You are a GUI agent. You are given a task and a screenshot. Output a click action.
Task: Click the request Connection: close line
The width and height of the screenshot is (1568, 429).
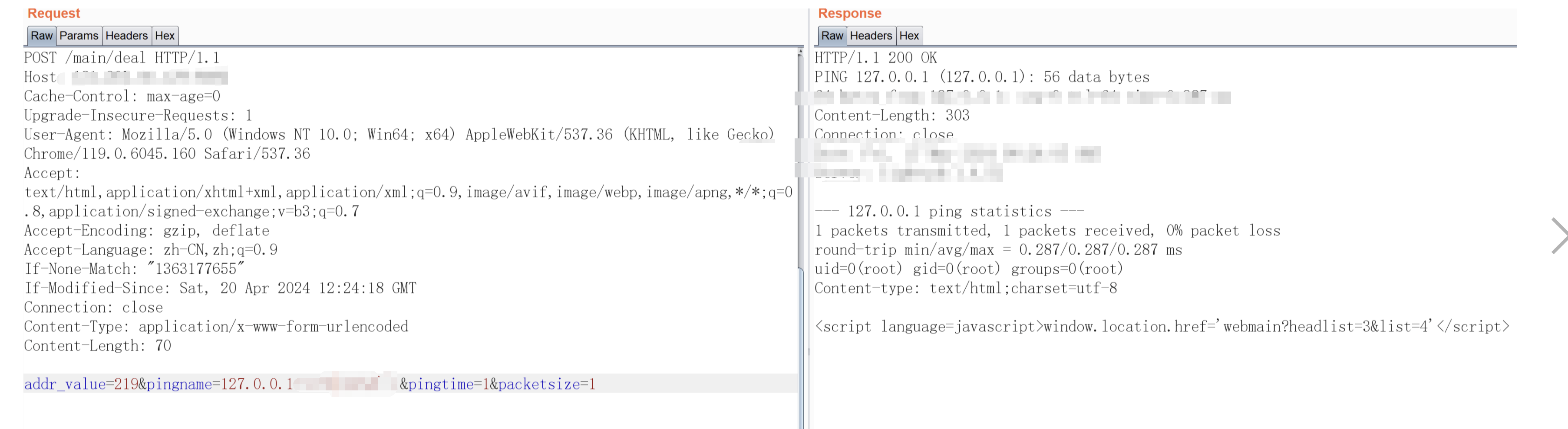pyautogui.click(x=93, y=308)
